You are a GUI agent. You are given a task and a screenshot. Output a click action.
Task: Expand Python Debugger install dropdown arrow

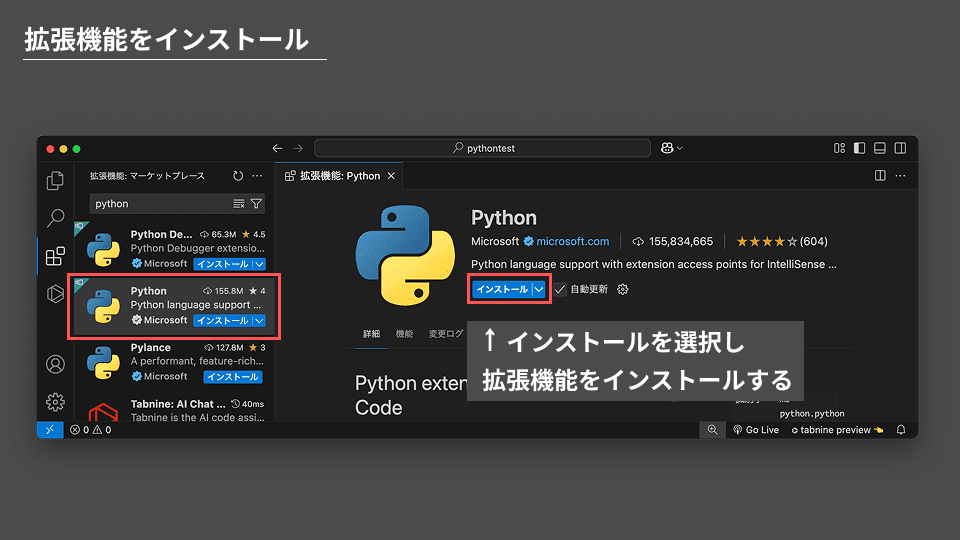[x=260, y=264]
